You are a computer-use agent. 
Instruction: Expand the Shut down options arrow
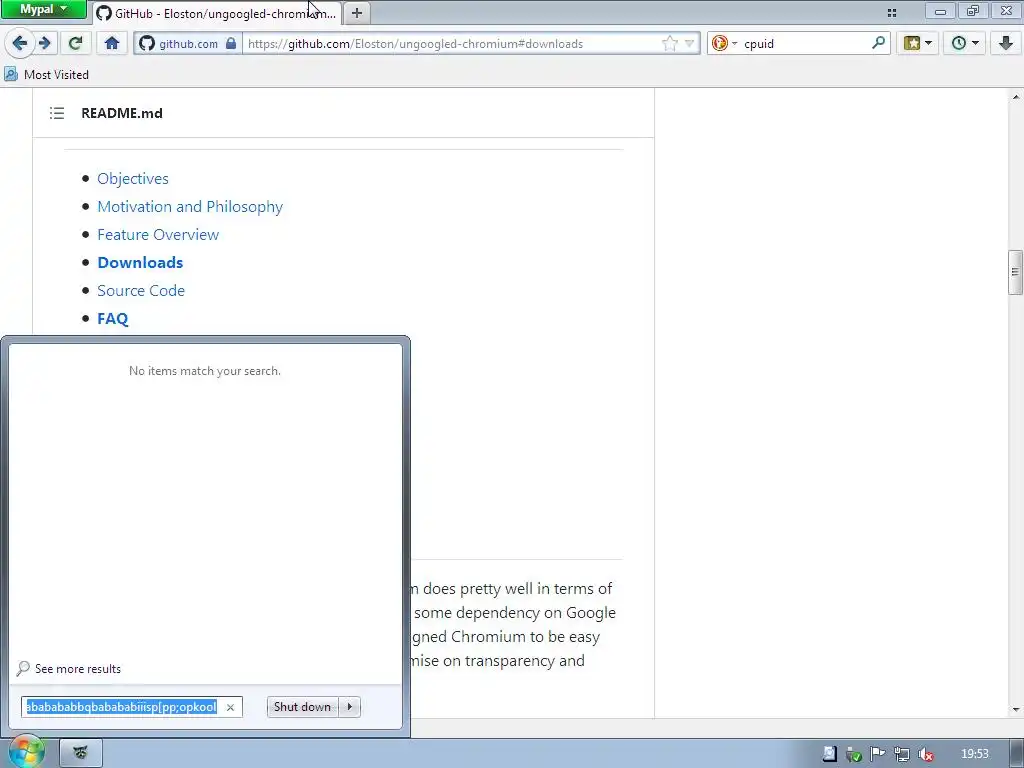(350, 707)
